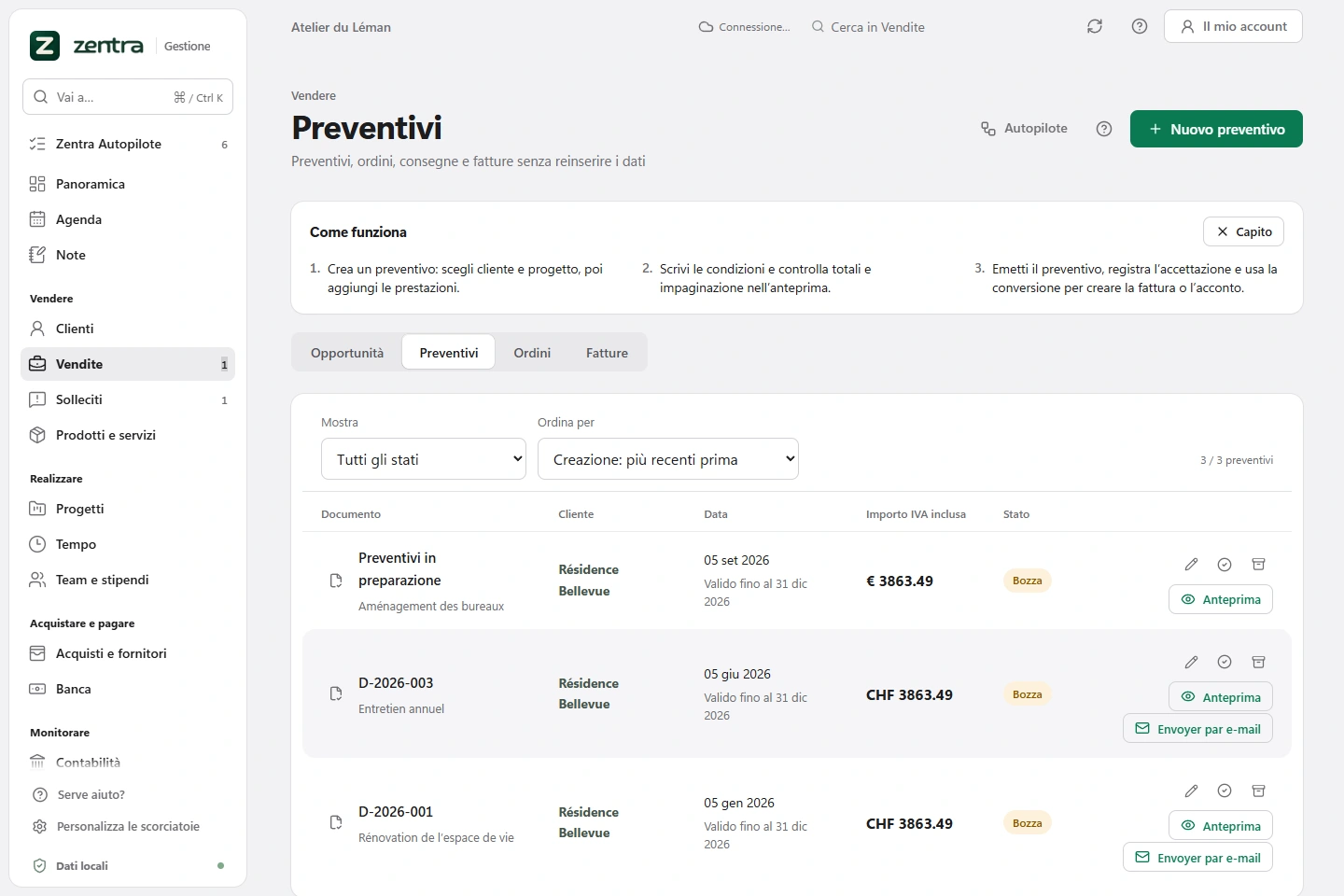Edit the Preventivi in preparazione quote
This screenshot has width=1344, height=896.
(1191, 565)
